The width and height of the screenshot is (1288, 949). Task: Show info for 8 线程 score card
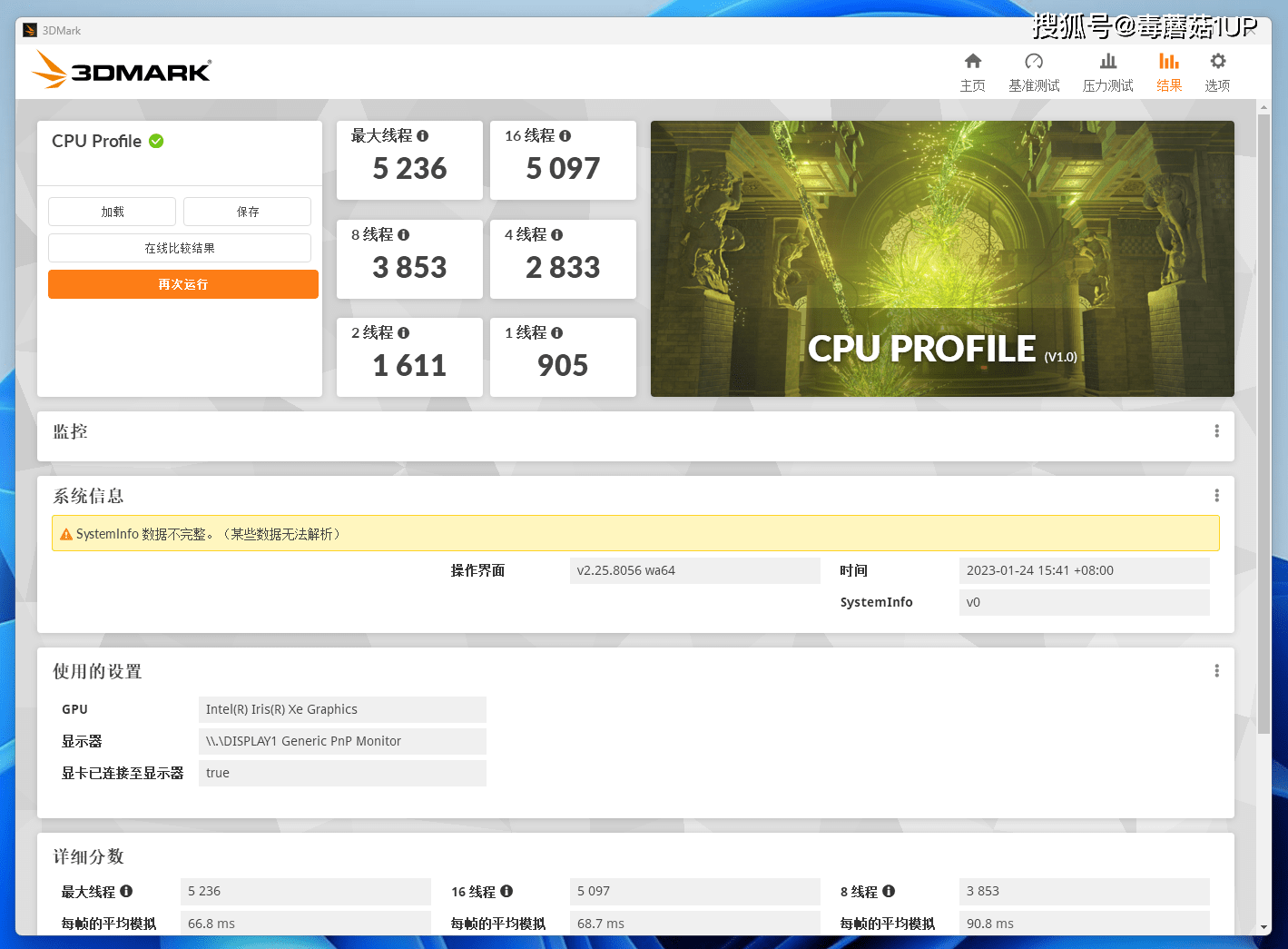pyautogui.click(x=403, y=234)
